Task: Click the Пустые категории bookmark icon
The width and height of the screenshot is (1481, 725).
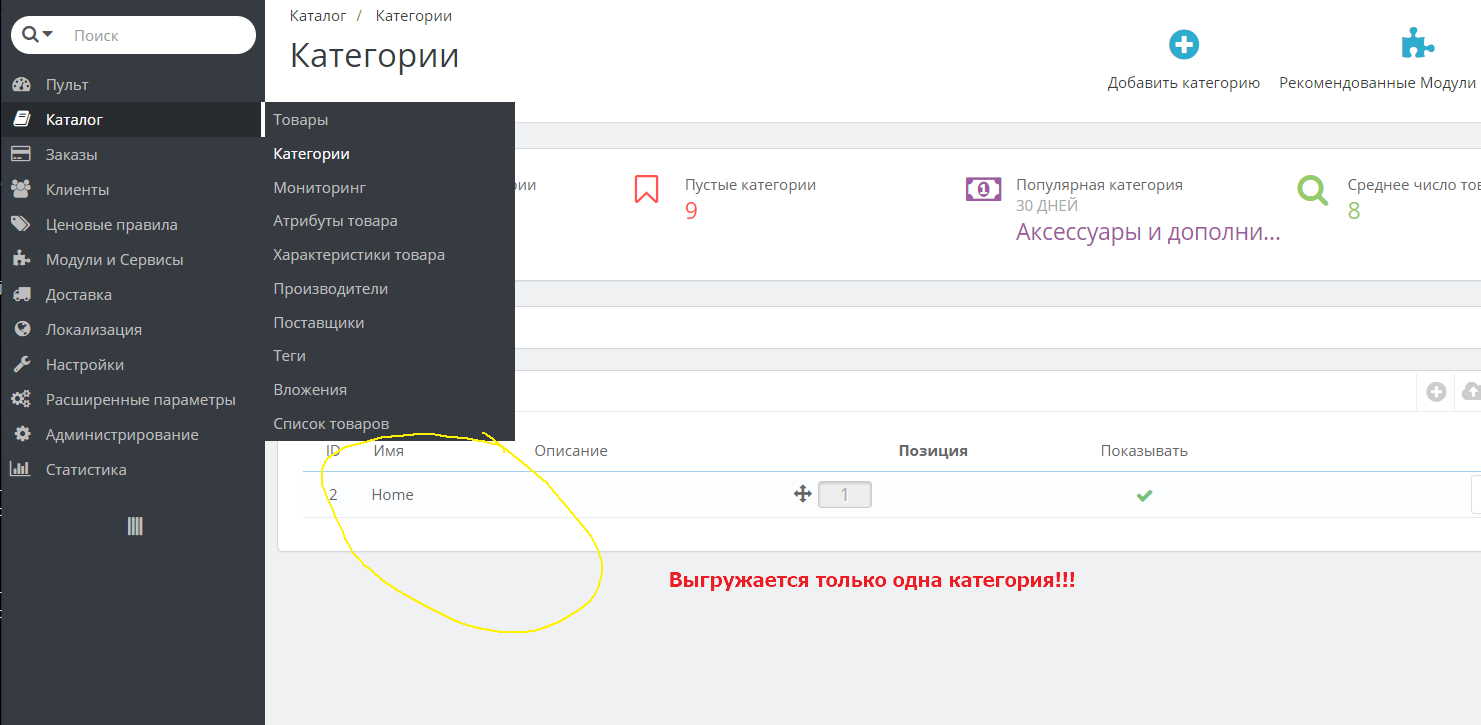Action: click(x=646, y=189)
